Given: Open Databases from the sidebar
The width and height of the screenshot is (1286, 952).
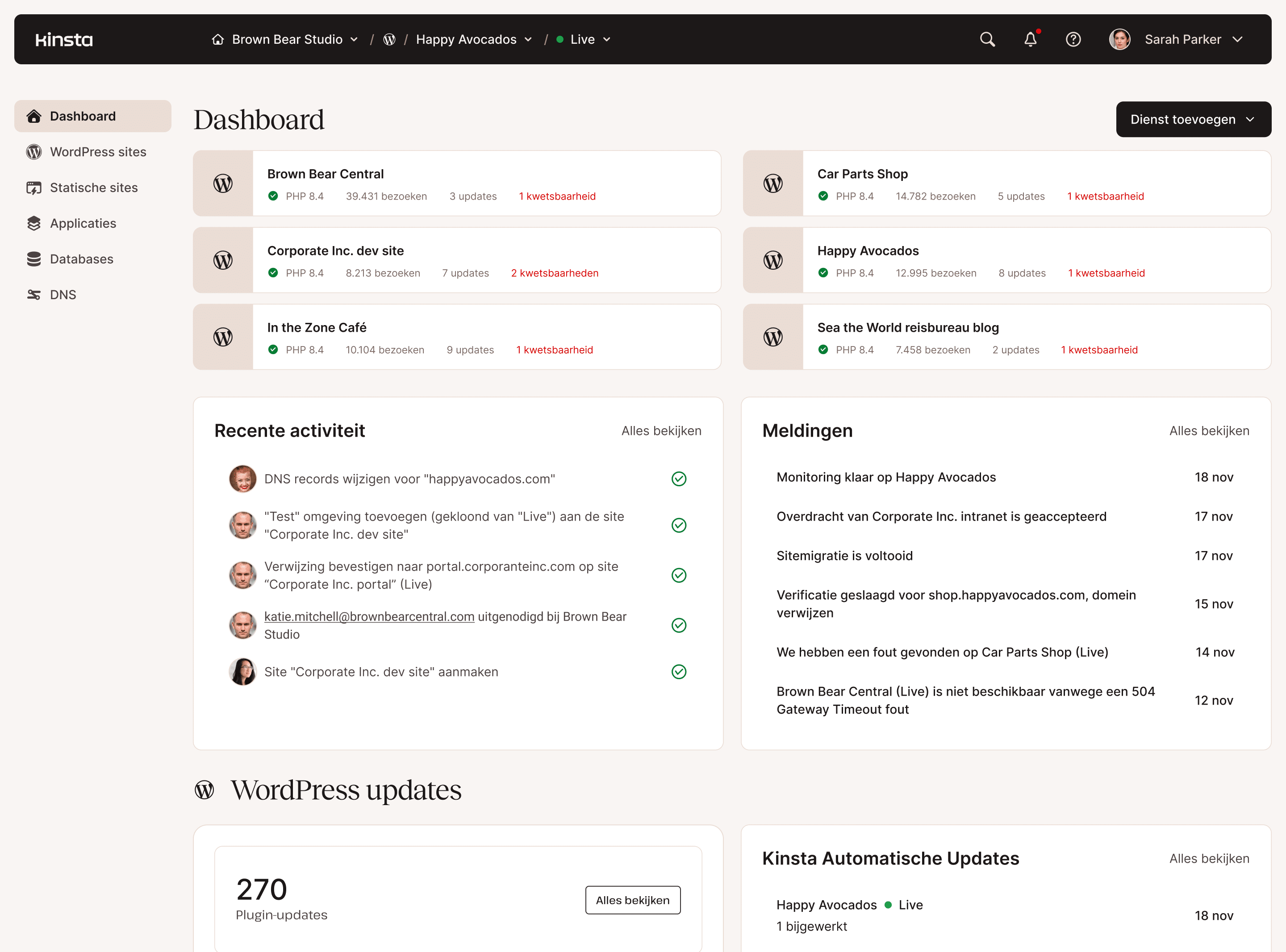Looking at the screenshot, I should click(x=81, y=259).
